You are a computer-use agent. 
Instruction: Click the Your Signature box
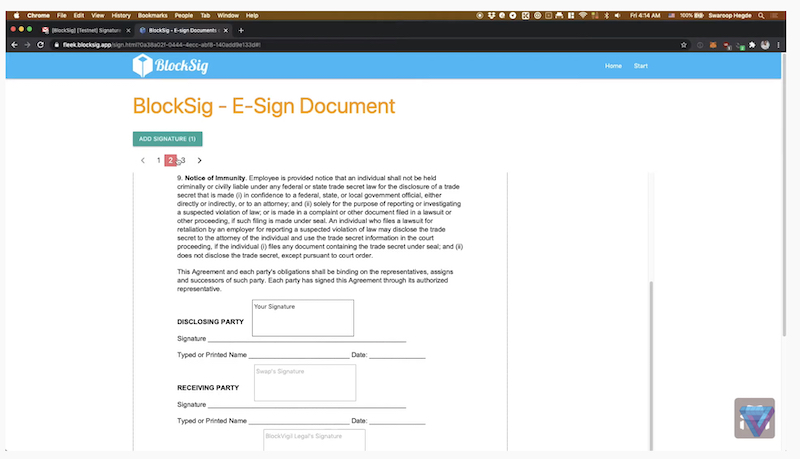click(x=303, y=318)
